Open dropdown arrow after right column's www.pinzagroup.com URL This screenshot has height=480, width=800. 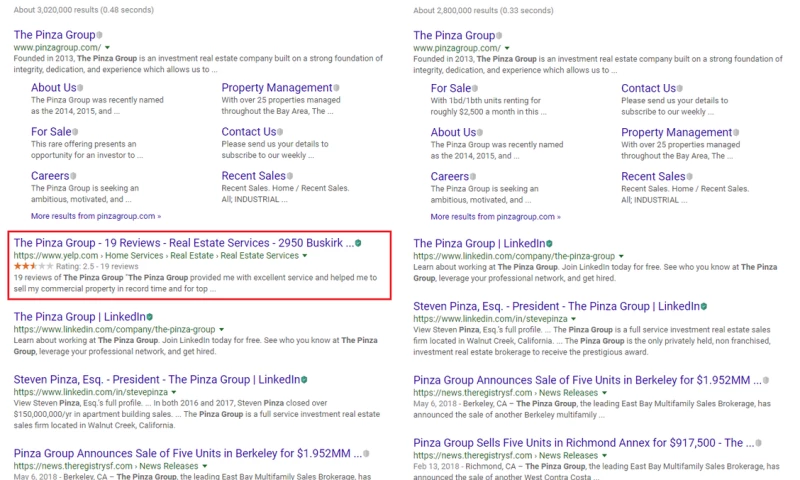click(507, 48)
